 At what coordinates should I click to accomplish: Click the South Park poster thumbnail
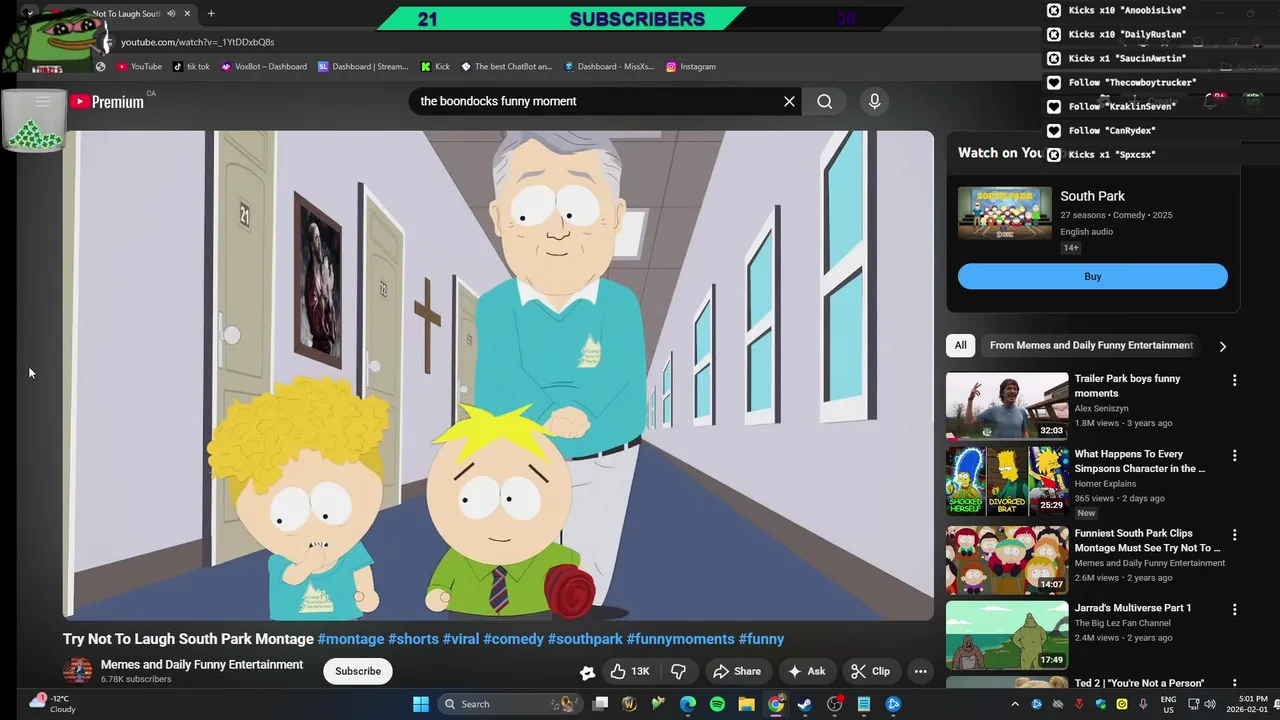pyautogui.click(x=1005, y=213)
